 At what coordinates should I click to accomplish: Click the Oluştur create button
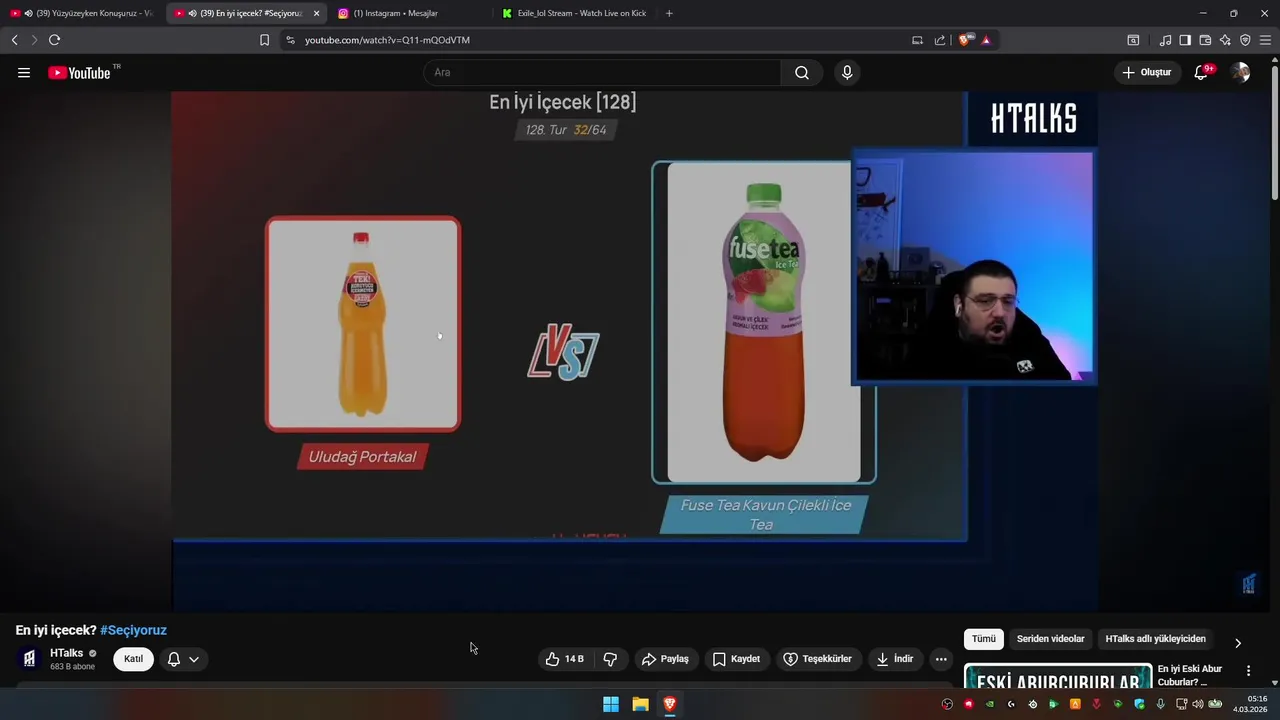pos(1147,72)
